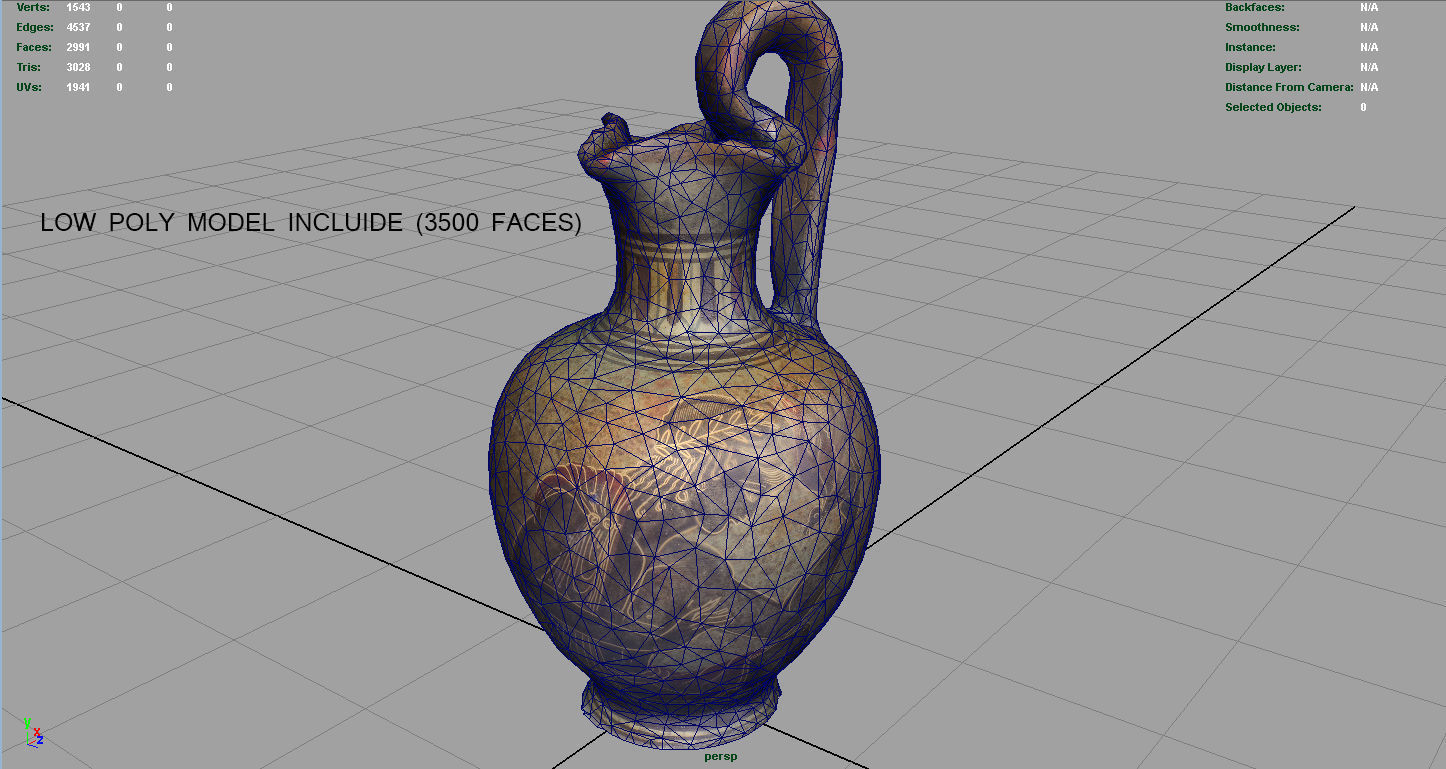The image size is (1446, 769).
Task: Click the N/A value beside Instance
Action: click(x=1369, y=47)
